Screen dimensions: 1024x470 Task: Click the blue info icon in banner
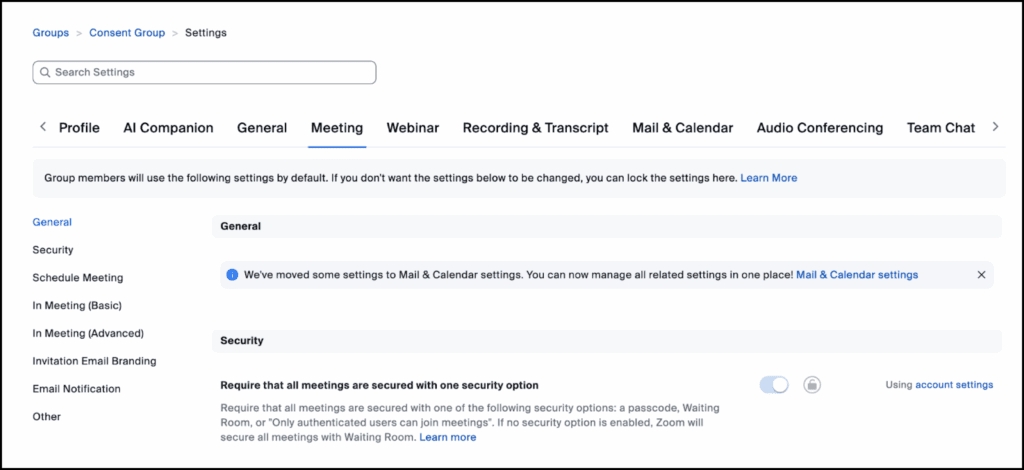232,275
